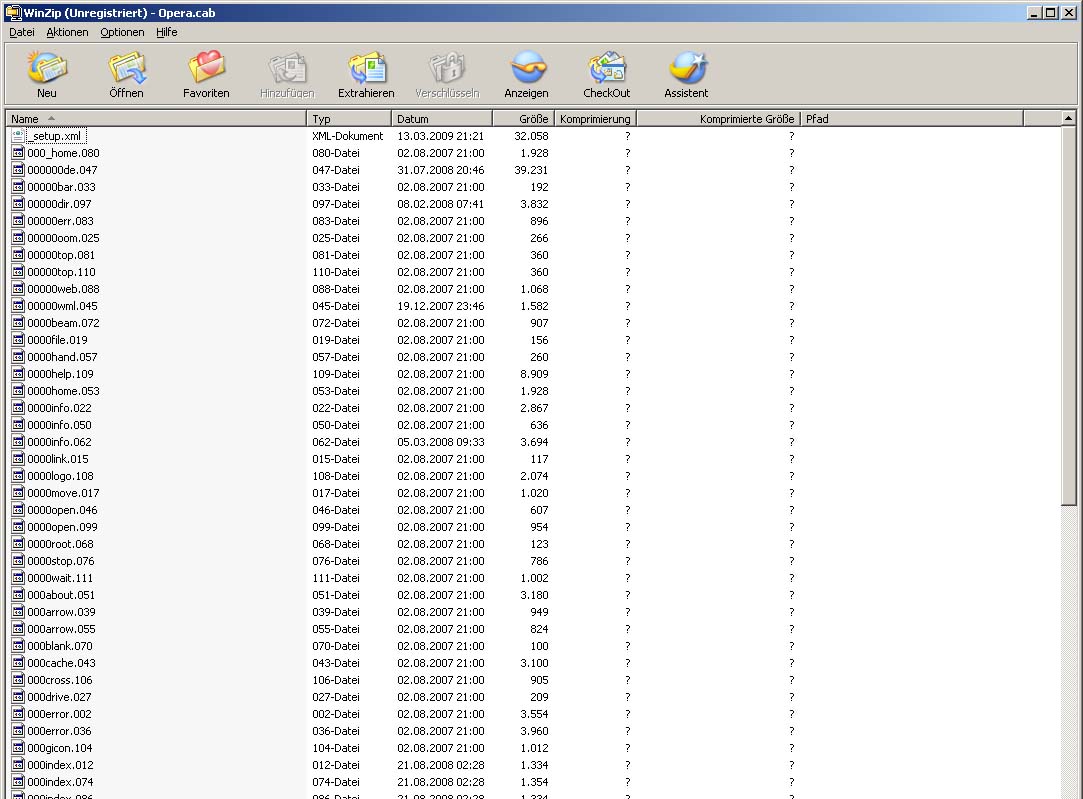This screenshot has height=799, width=1083.
Task: Select the file 000cross.106
Action: tap(59, 680)
